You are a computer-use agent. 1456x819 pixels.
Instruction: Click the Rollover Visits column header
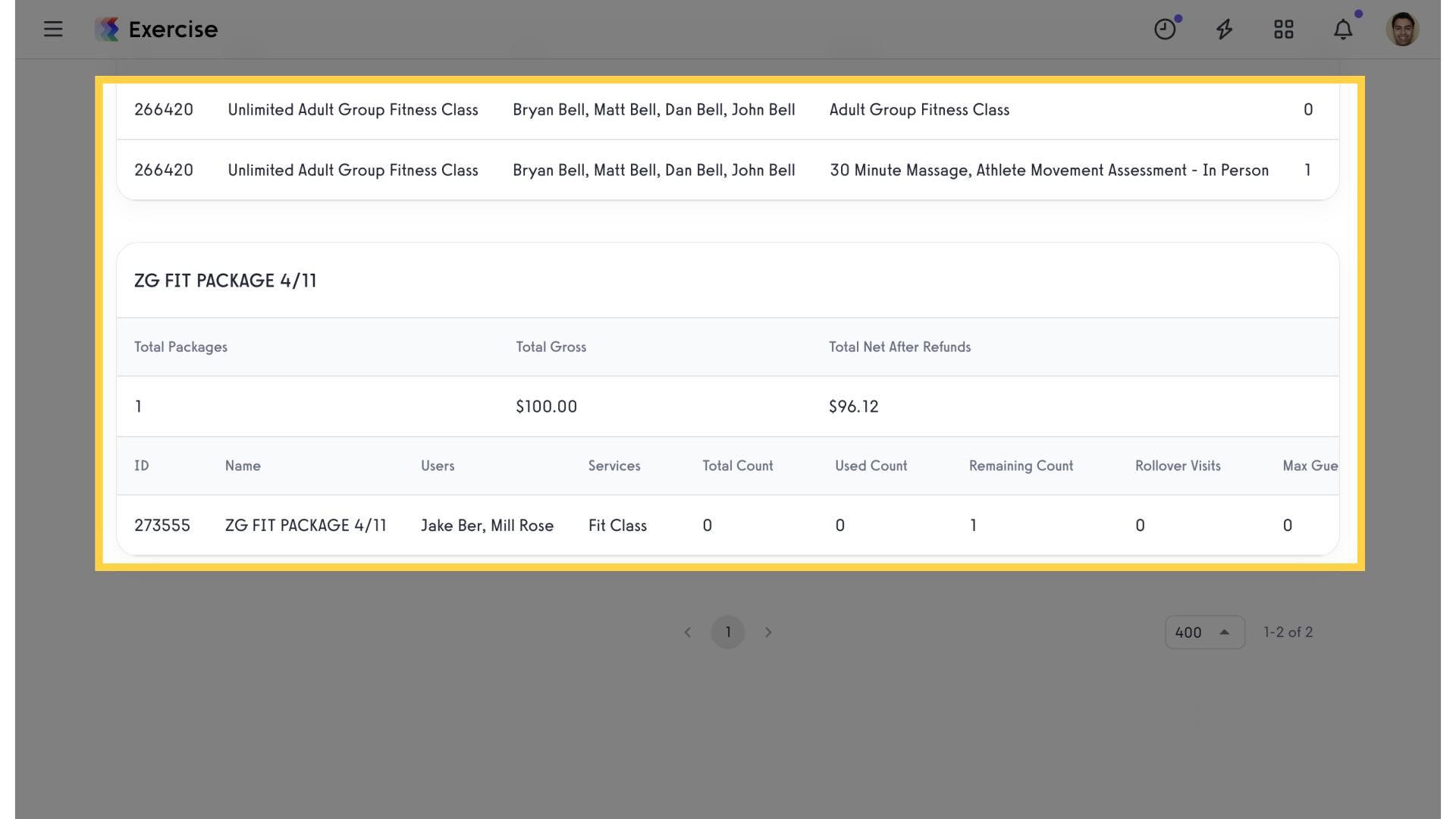1178,466
